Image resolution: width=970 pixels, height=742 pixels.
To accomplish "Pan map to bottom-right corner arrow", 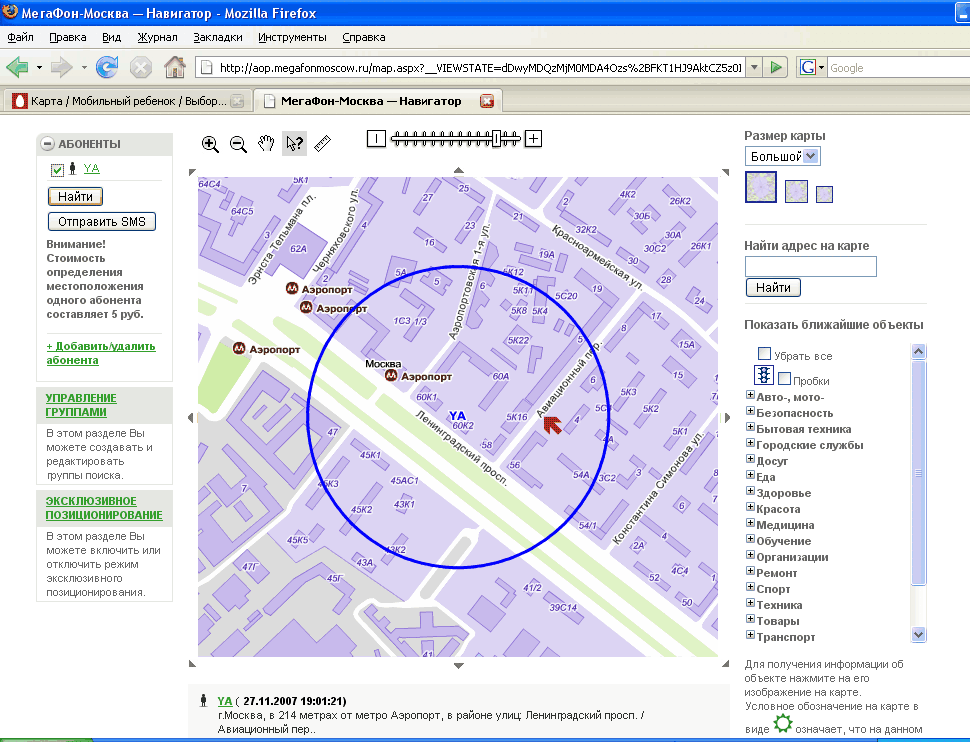I will [725, 663].
